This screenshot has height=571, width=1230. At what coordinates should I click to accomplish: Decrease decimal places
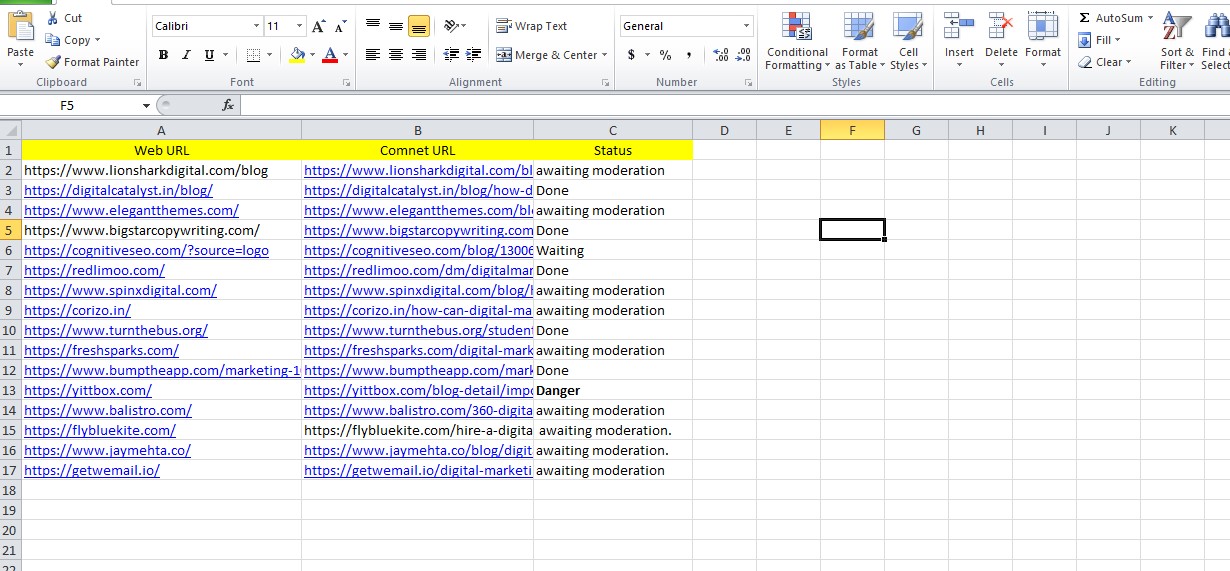(x=744, y=55)
